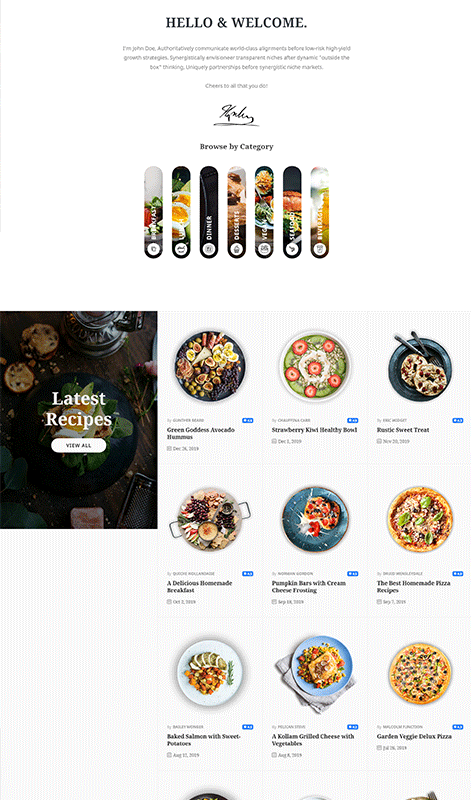Open the Beverages drink cup icon

click(x=319, y=249)
